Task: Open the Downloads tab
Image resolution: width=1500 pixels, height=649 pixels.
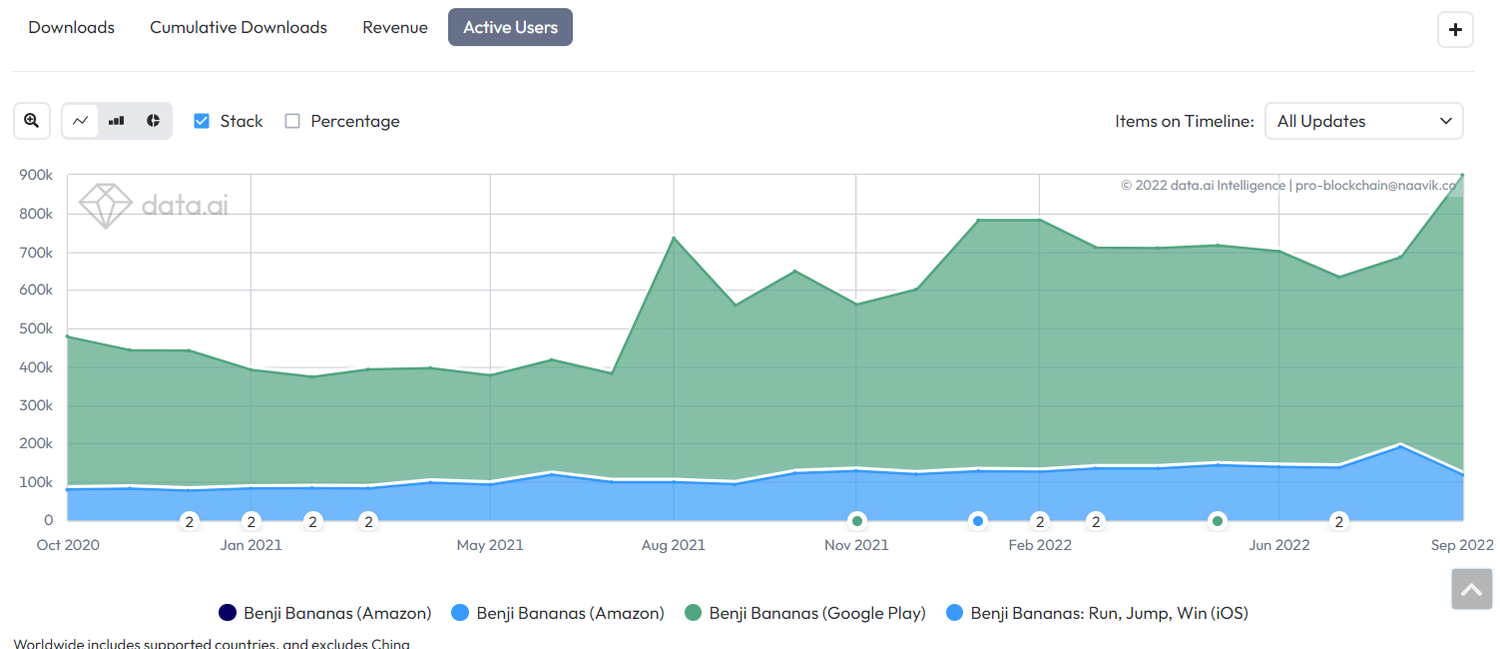Action: pos(71,28)
